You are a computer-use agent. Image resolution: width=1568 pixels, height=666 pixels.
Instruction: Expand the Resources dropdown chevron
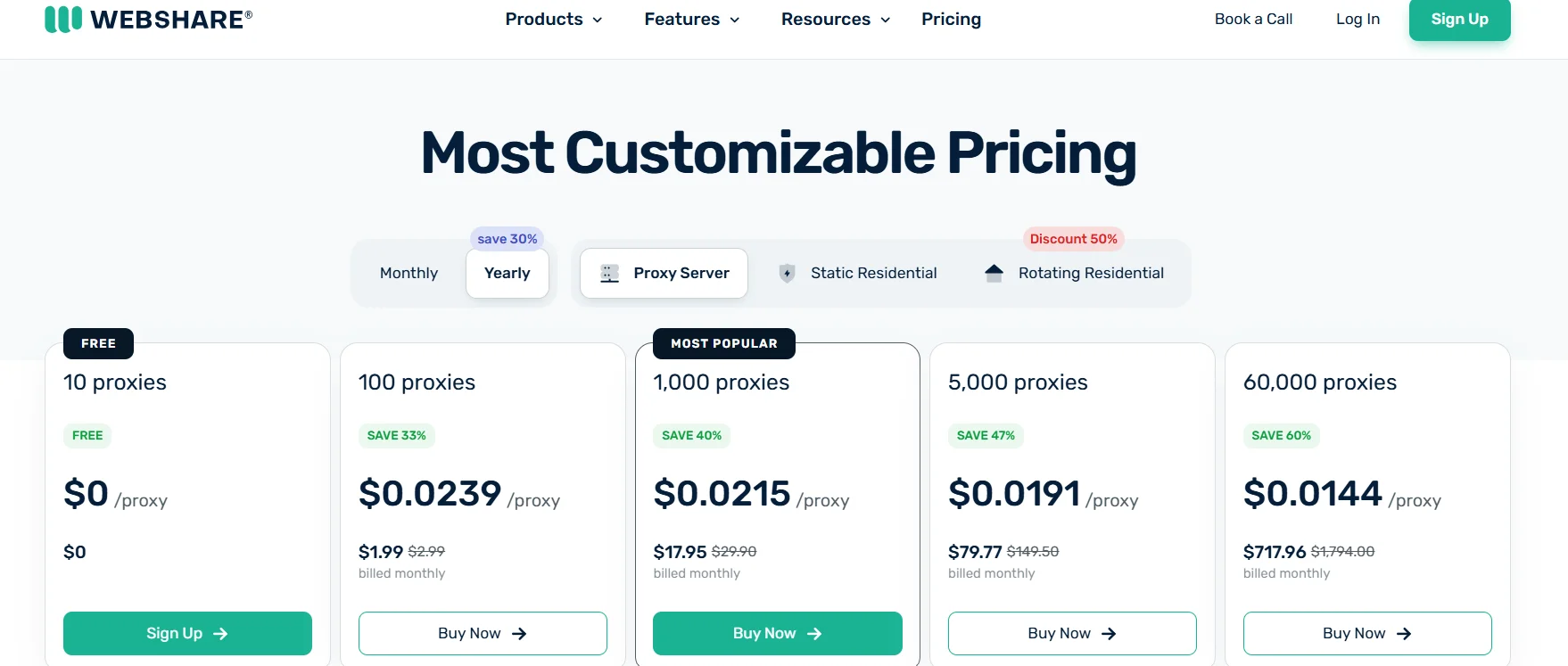(x=886, y=20)
